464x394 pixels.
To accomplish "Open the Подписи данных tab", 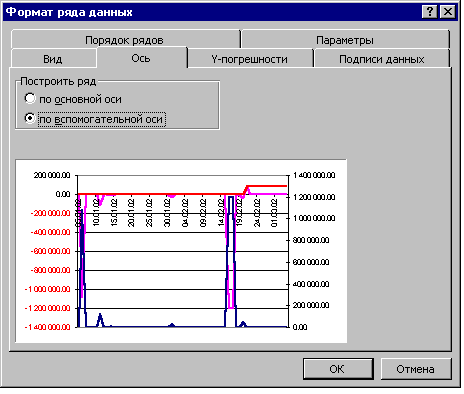I will tap(382, 59).
